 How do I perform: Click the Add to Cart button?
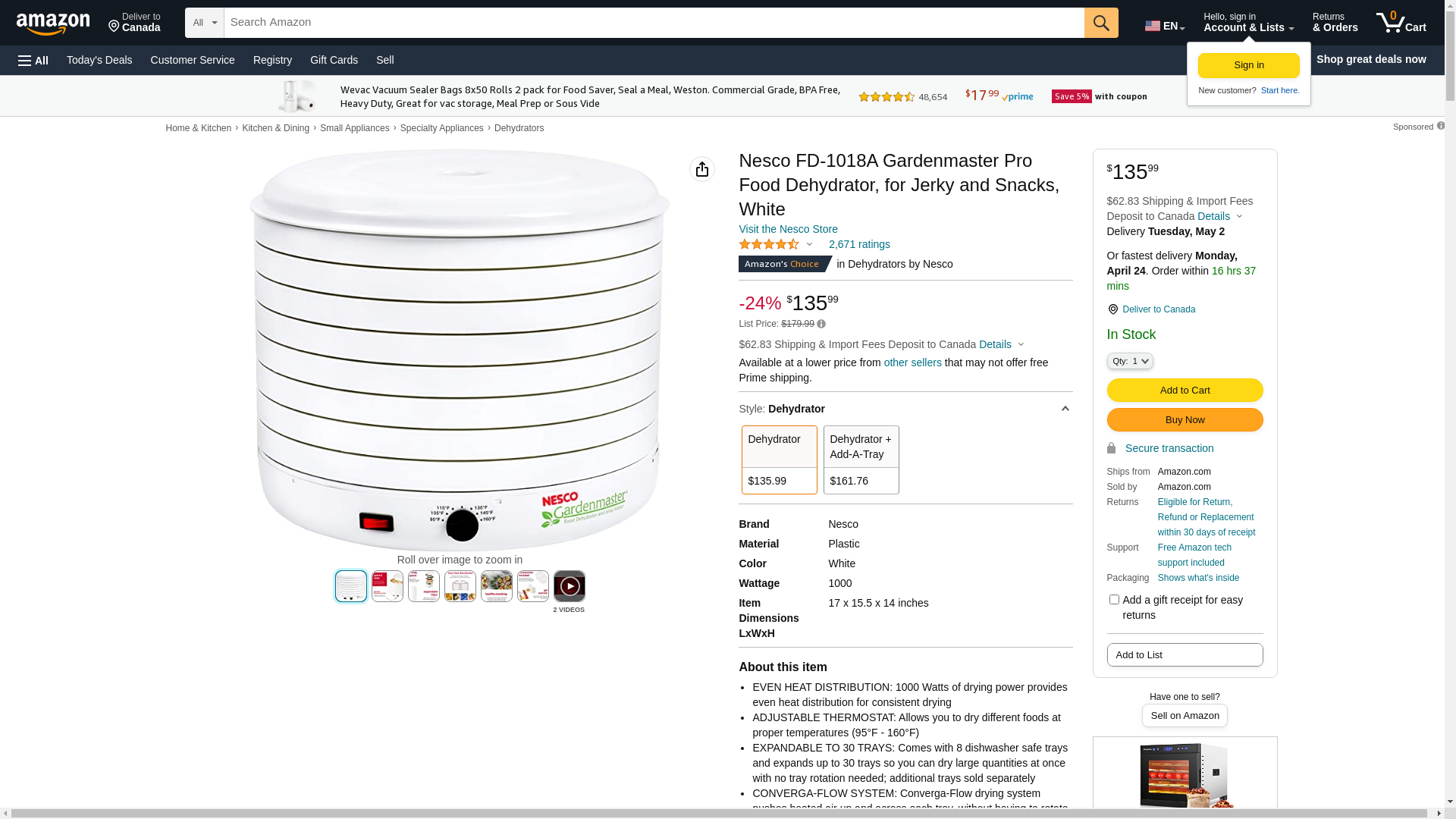tap(1185, 391)
